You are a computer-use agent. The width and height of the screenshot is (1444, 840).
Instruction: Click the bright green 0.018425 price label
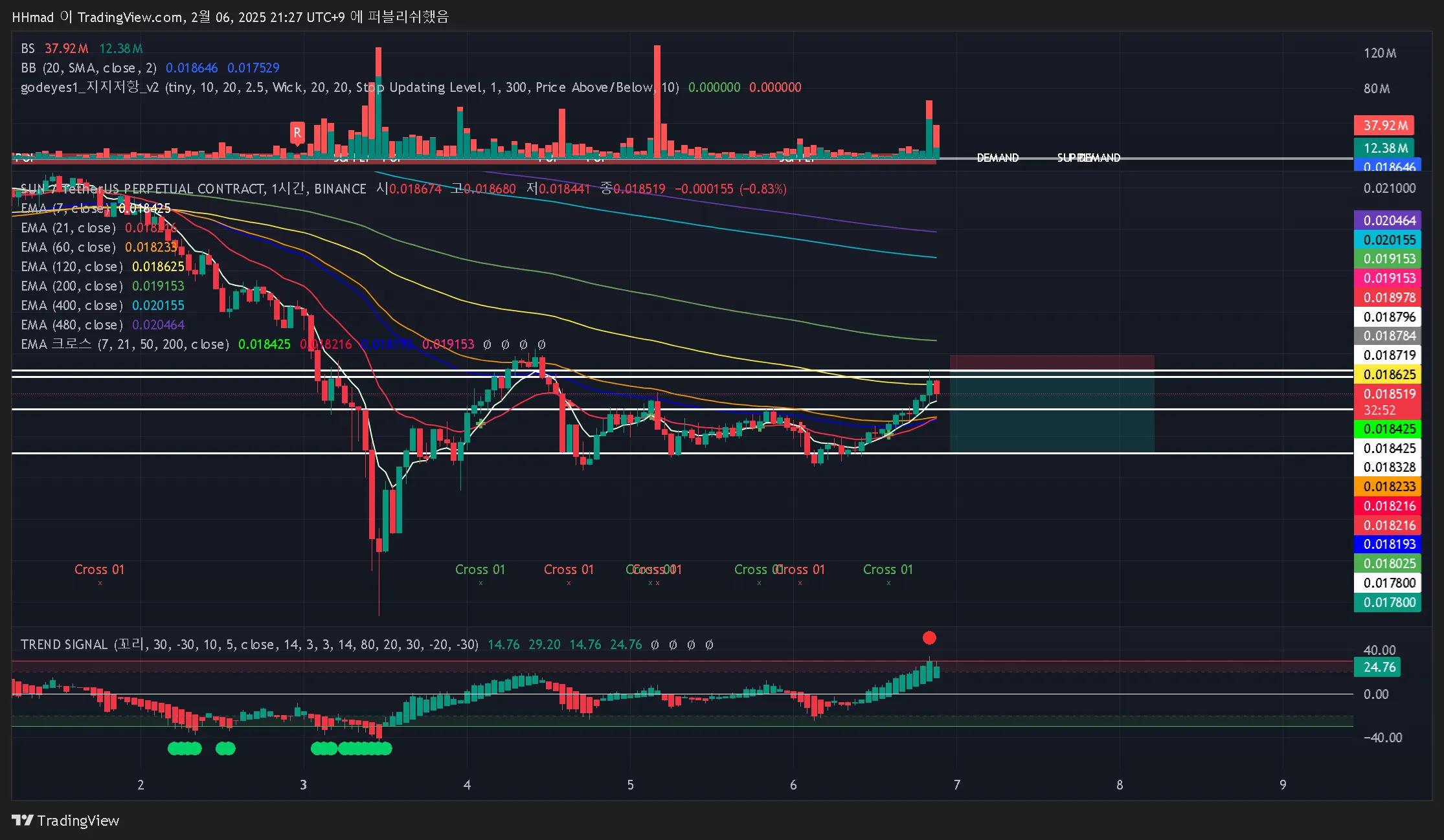point(1388,429)
